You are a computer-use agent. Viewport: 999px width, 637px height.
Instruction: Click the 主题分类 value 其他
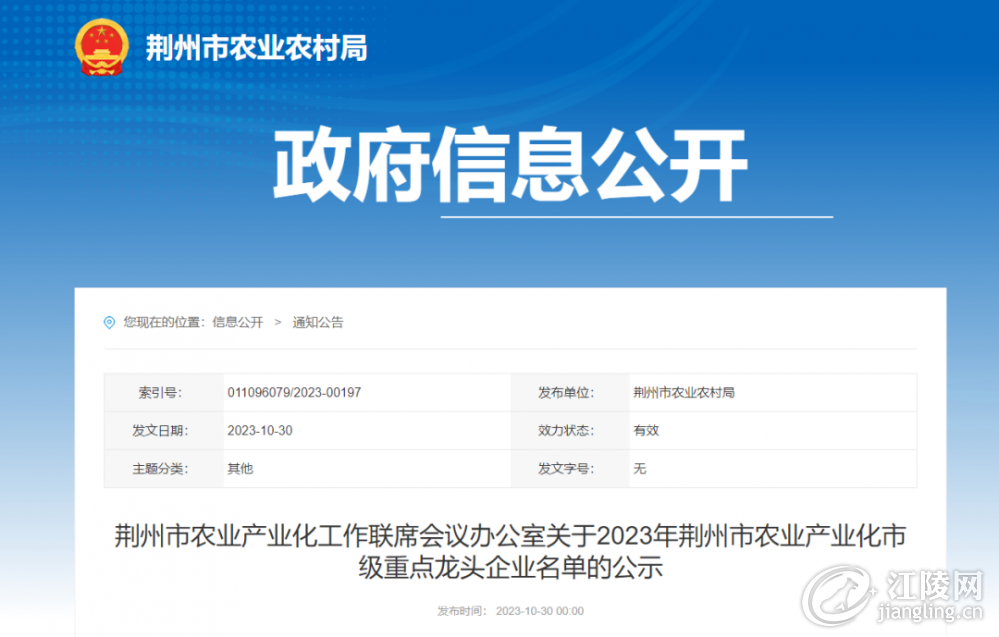(240, 469)
